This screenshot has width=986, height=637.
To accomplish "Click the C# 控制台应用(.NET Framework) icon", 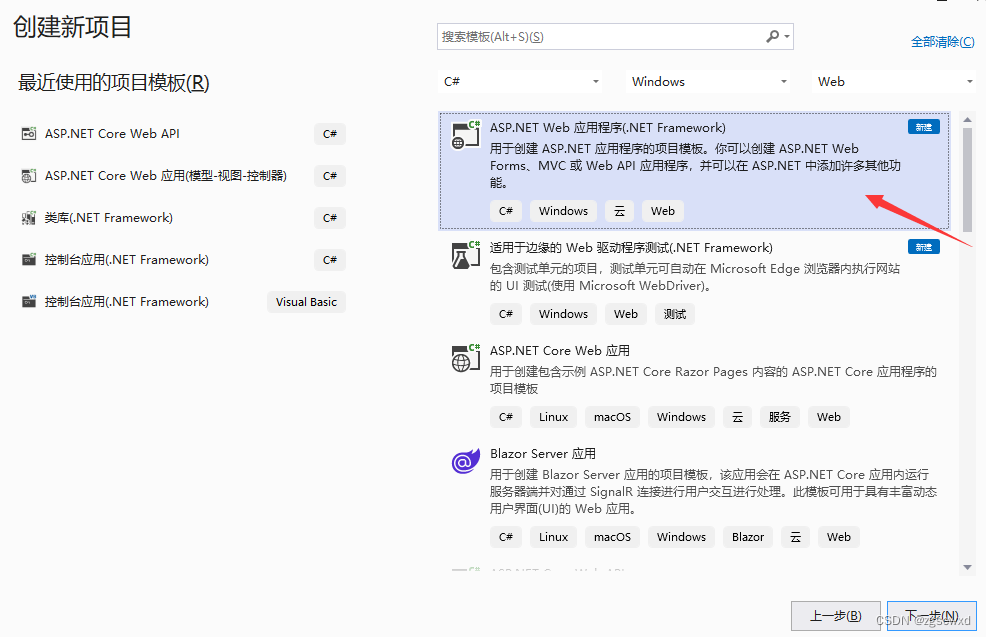I will pos(29,260).
